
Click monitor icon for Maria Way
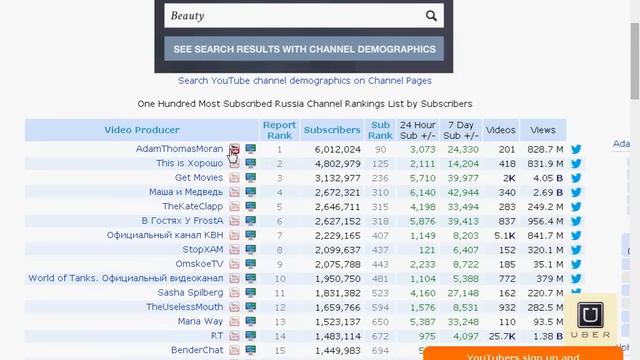pyautogui.click(x=251, y=321)
